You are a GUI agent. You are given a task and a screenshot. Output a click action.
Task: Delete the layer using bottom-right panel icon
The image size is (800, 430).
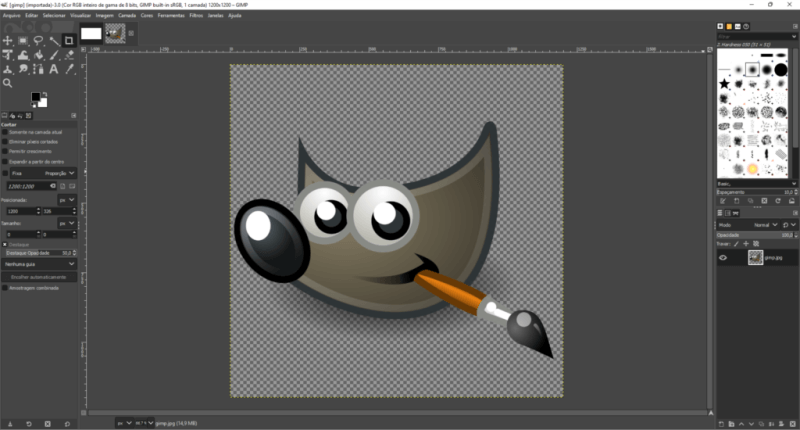click(x=792, y=424)
